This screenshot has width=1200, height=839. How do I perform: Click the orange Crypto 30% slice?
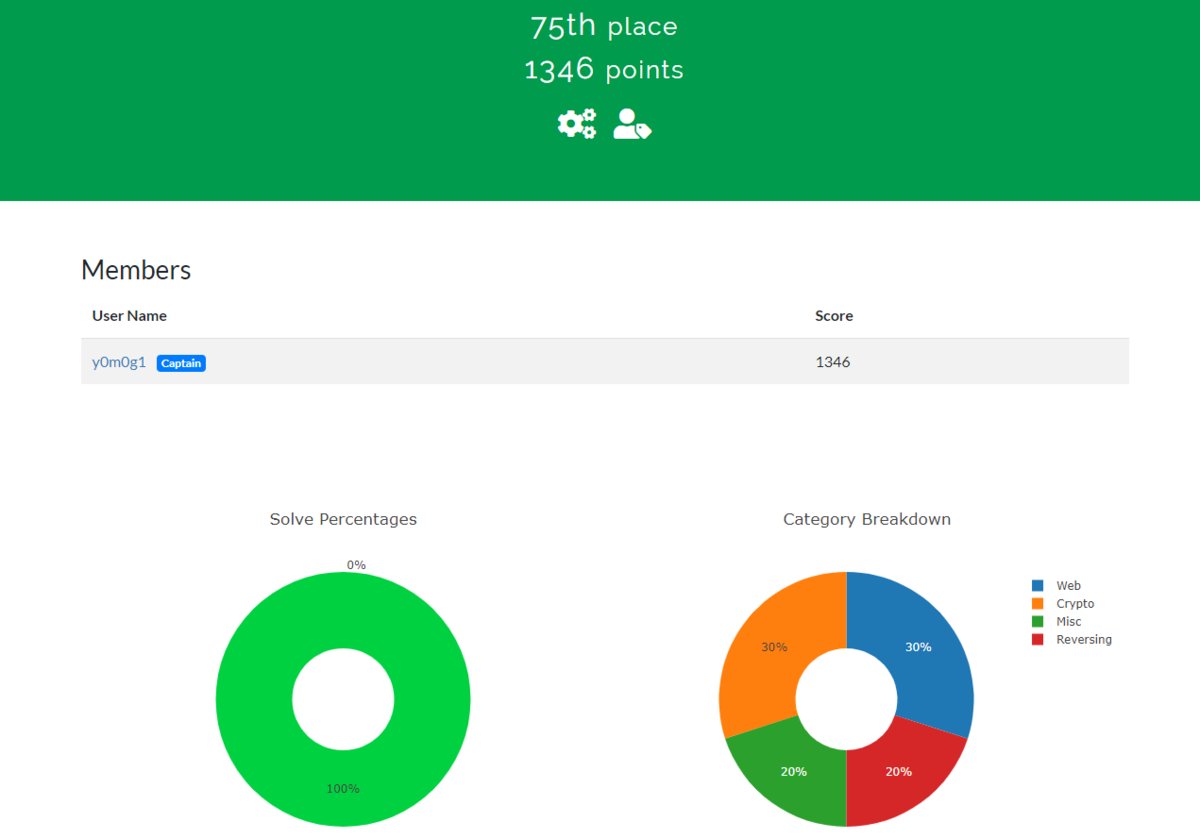click(x=774, y=647)
